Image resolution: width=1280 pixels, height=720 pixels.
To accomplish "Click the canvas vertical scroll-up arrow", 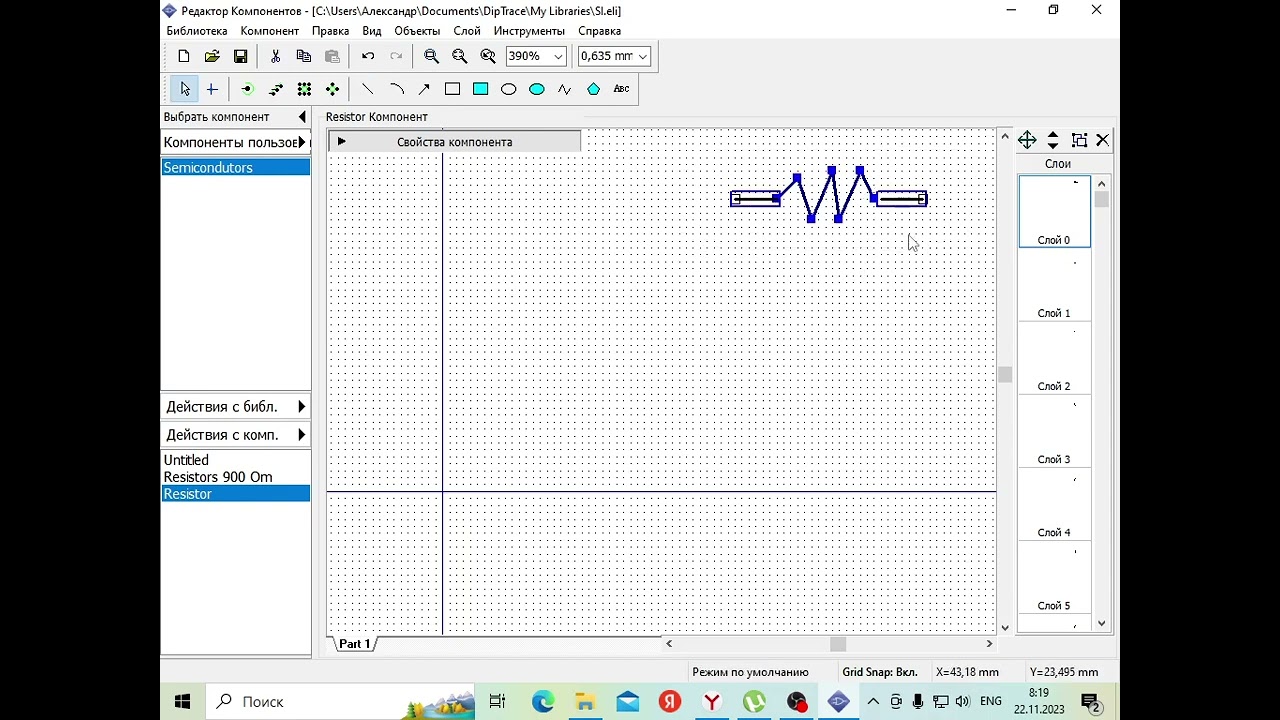I will [1004, 136].
